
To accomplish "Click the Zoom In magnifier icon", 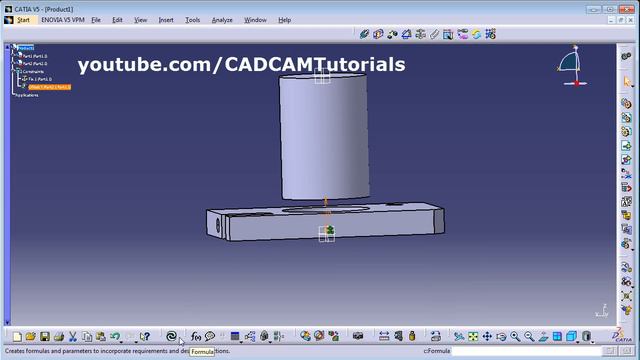I will pos(515,336).
